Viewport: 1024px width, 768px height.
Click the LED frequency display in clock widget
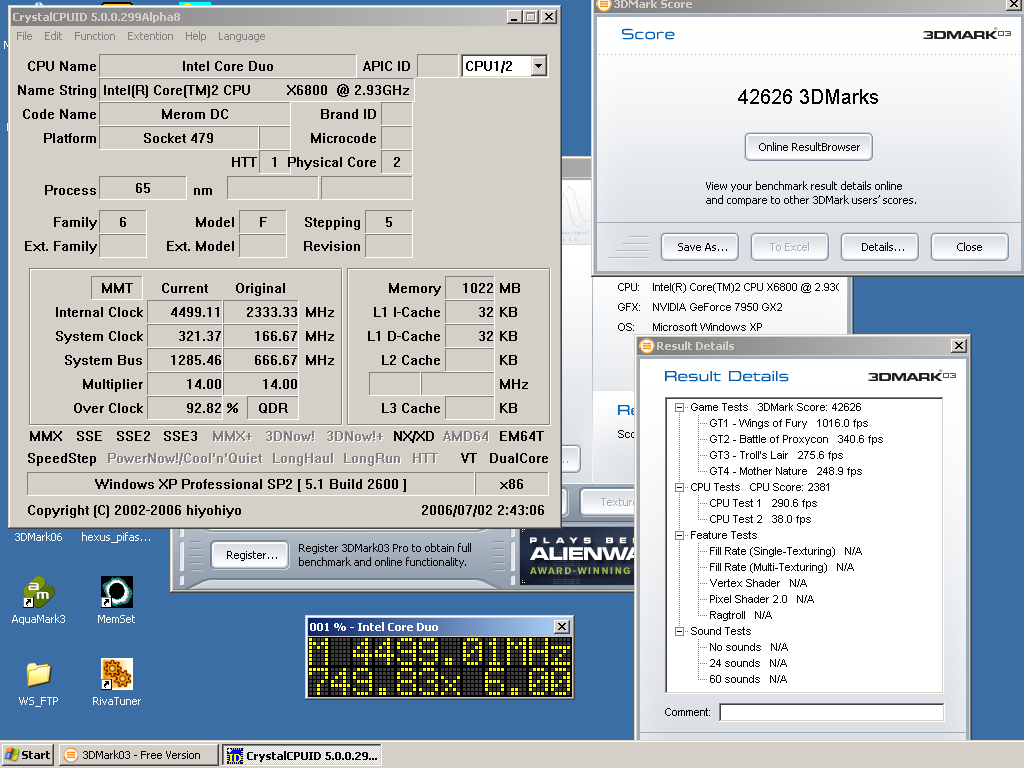click(440, 667)
